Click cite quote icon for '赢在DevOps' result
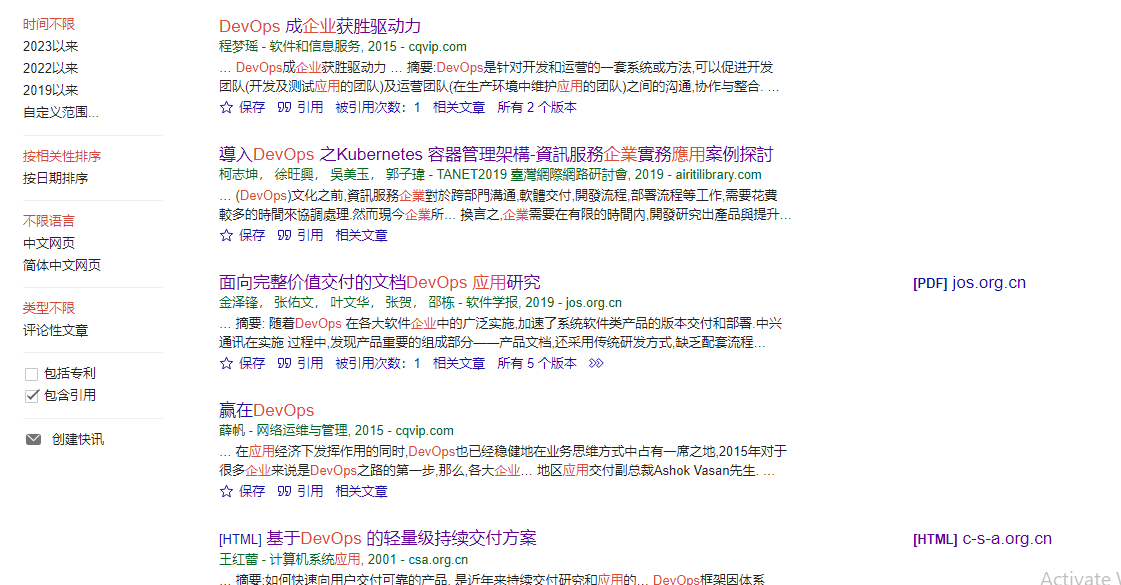1121x585 pixels. pyautogui.click(x=284, y=491)
